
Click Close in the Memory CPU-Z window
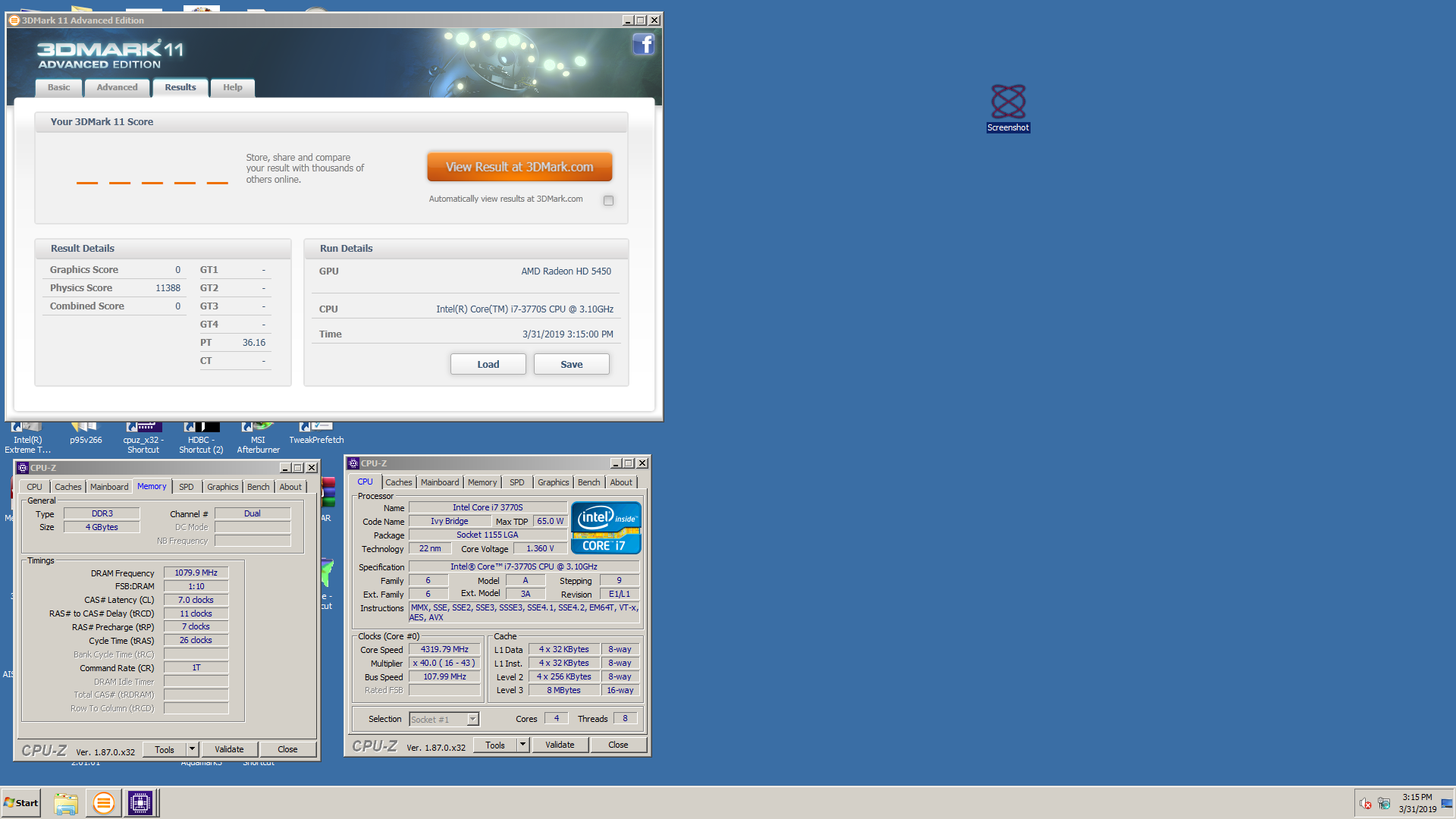[x=287, y=749]
